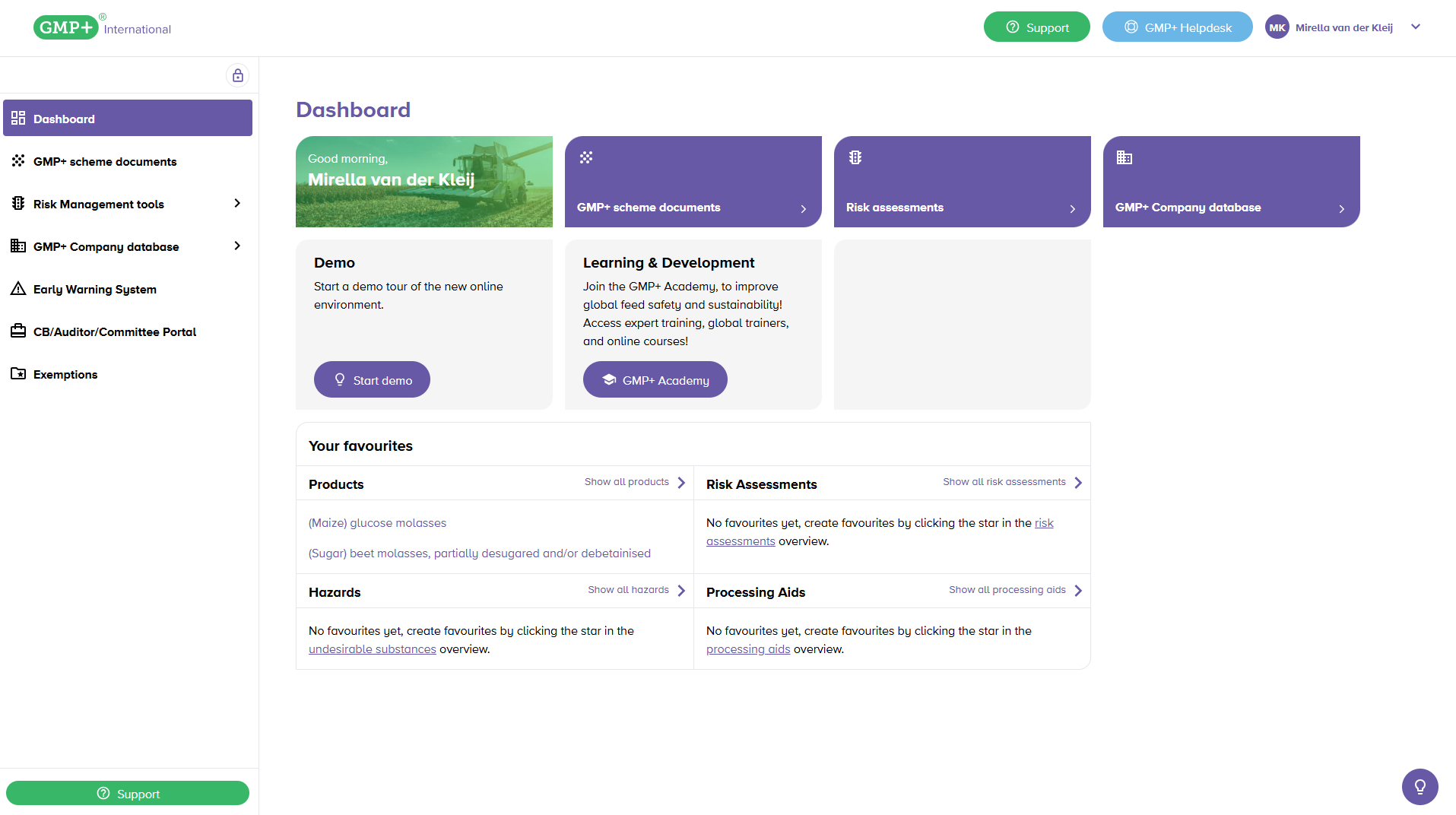
Task: Click lightbulb icon in Start demo button
Action: click(x=340, y=379)
